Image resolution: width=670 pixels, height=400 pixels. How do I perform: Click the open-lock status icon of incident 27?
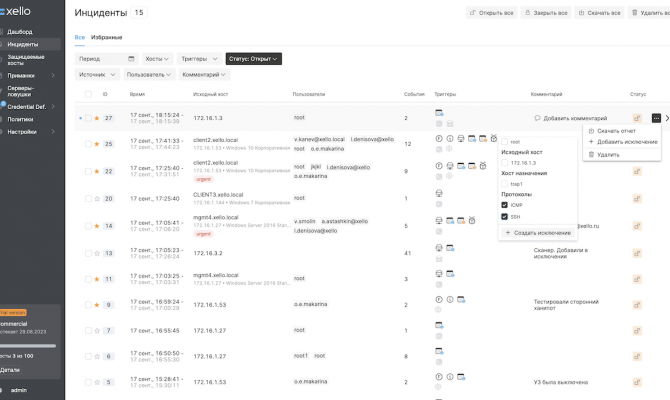tap(637, 118)
